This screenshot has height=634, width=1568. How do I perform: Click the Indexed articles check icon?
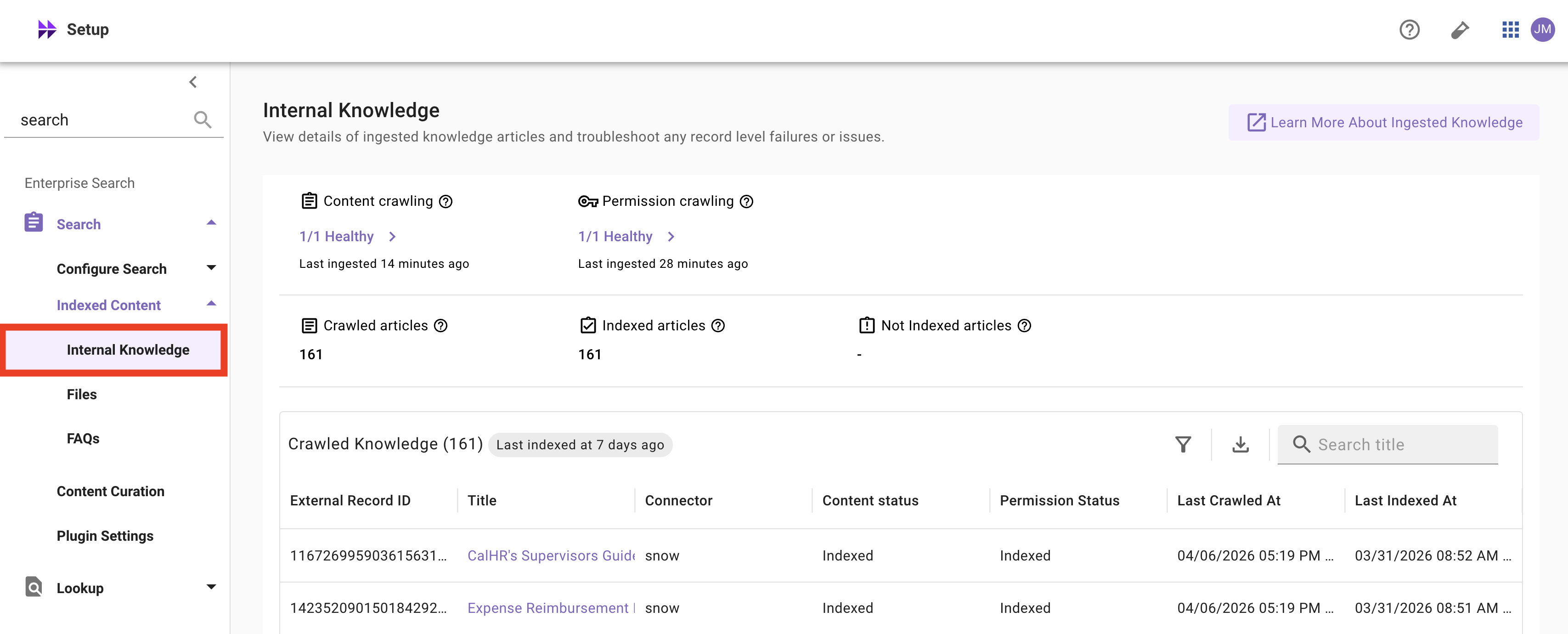(588, 325)
